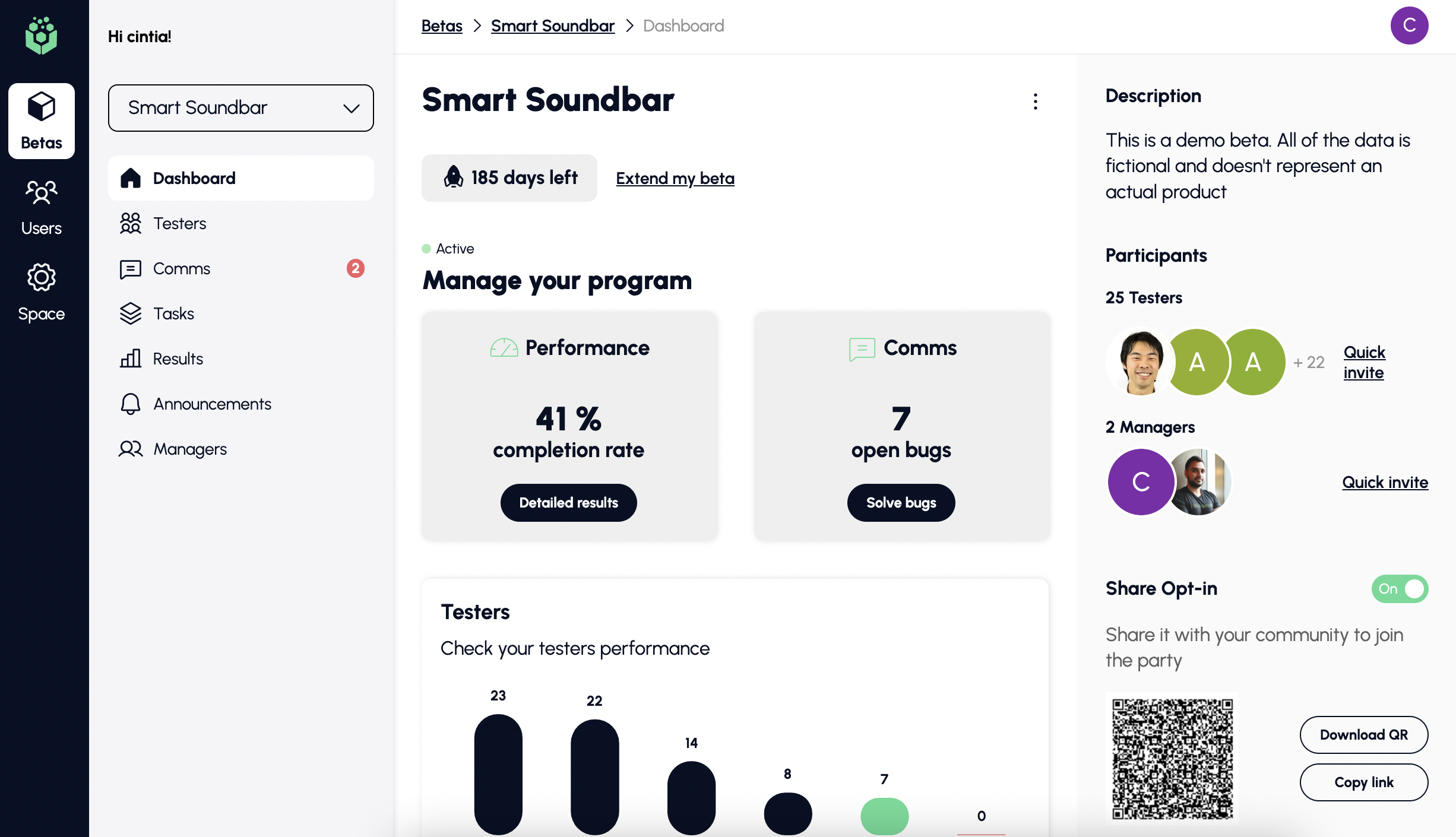Select Managers in the sidebar menu
1456x837 pixels.
[189, 449]
